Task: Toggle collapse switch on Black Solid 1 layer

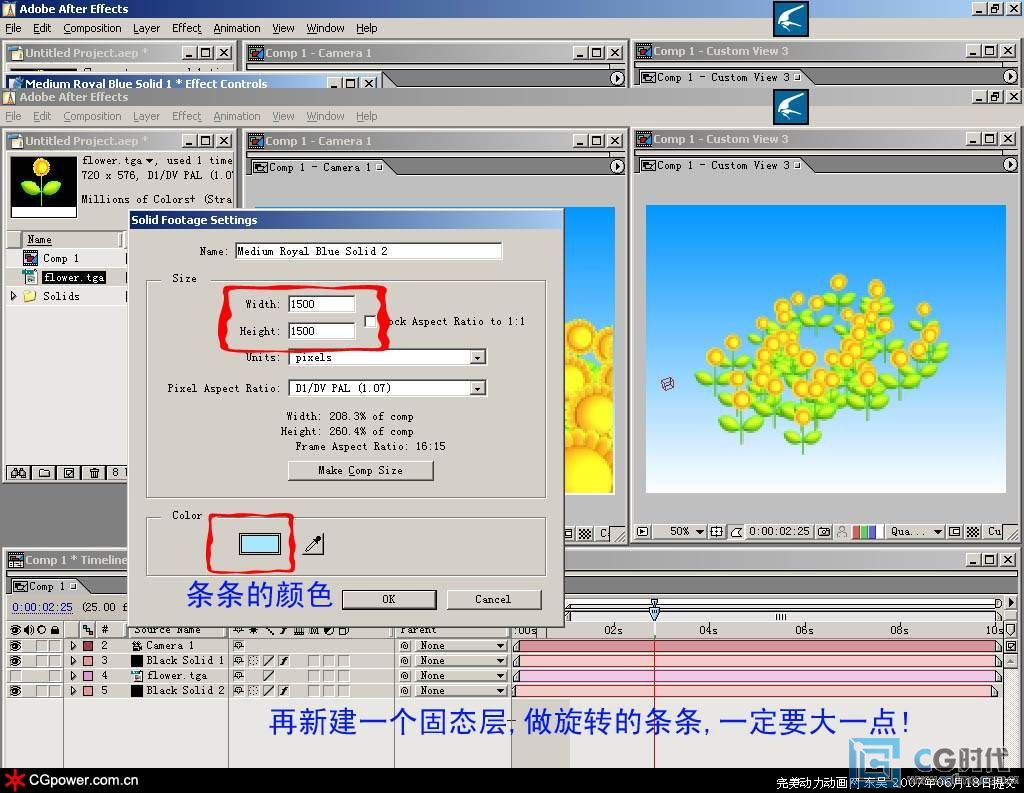Action: click(253, 660)
